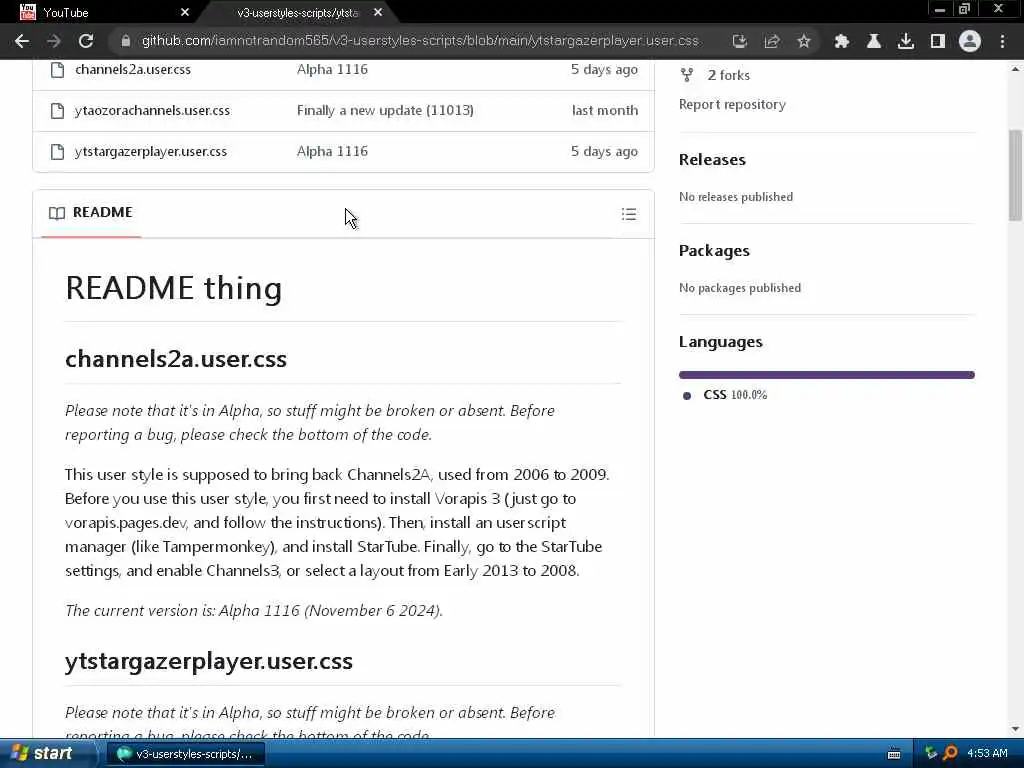Open Alpha 1116 commit for ytstargazerplayer.user.css
This screenshot has height=768, width=1024.
[x=332, y=152]
